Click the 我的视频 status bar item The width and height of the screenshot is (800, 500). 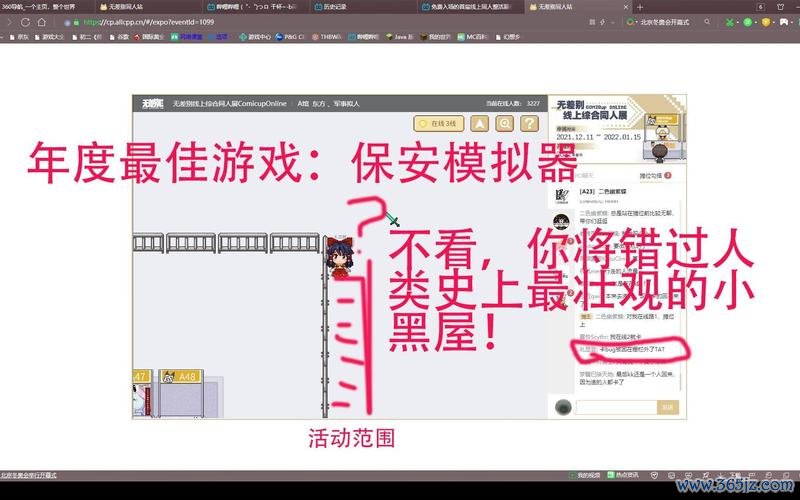click(585, 475)
